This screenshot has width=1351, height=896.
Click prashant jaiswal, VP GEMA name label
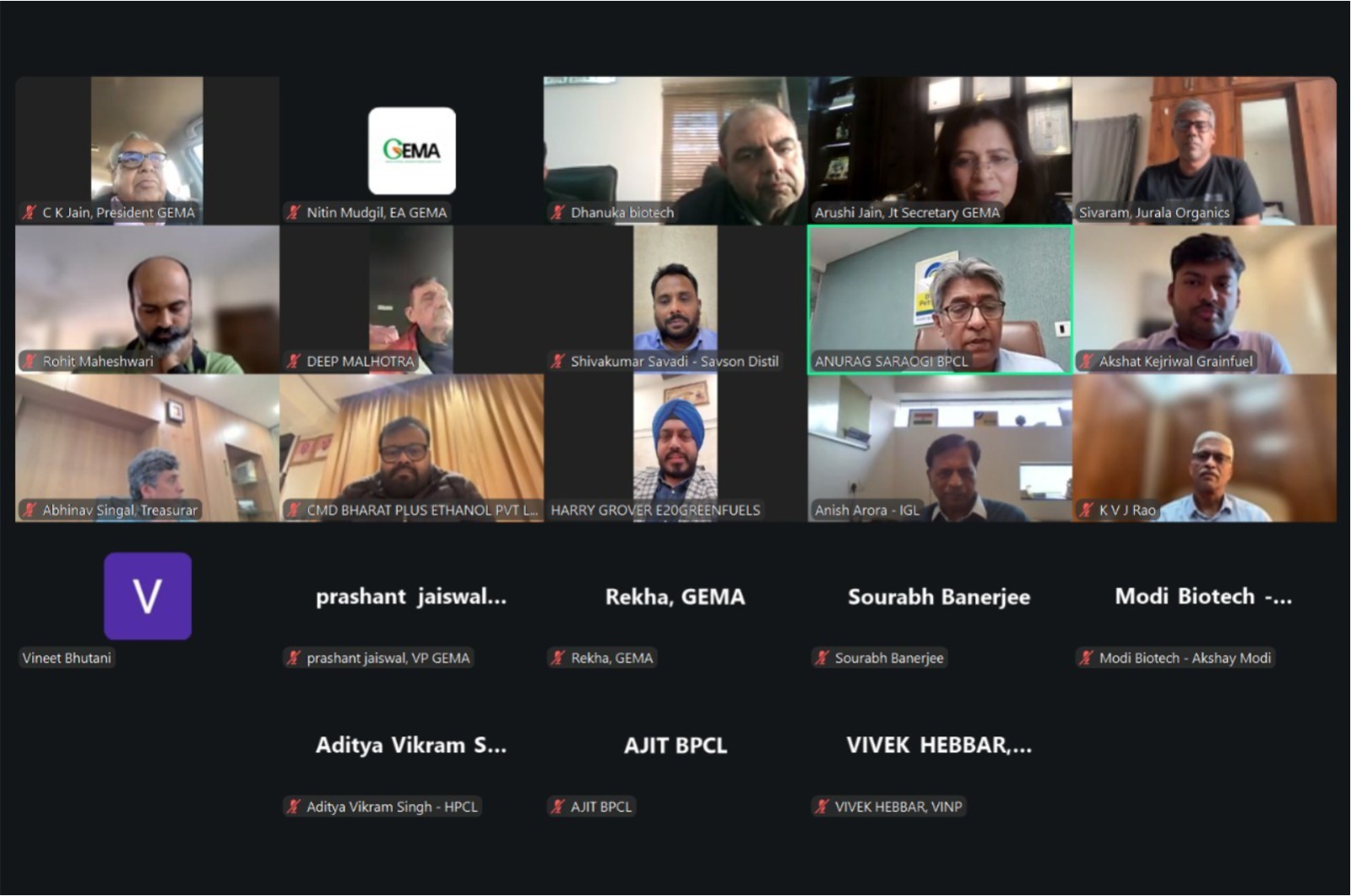point(388,658)
